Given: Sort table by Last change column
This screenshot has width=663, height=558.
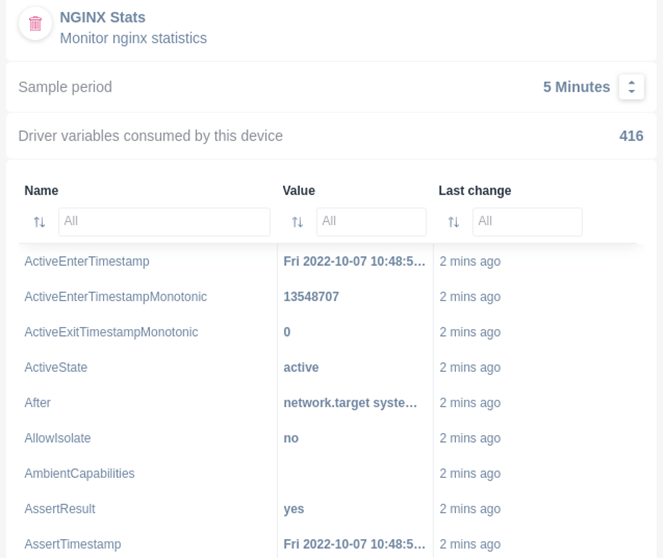Looking at the screenshot, I should click(453, 222).
